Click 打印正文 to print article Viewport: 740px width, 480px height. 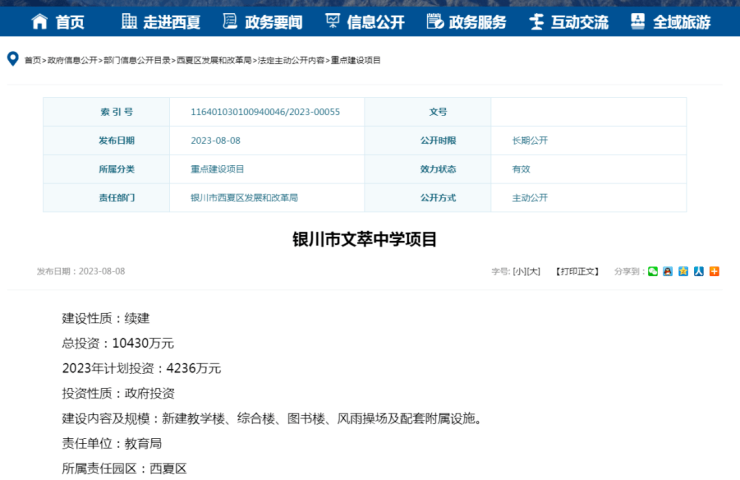[x=577, y=272]
